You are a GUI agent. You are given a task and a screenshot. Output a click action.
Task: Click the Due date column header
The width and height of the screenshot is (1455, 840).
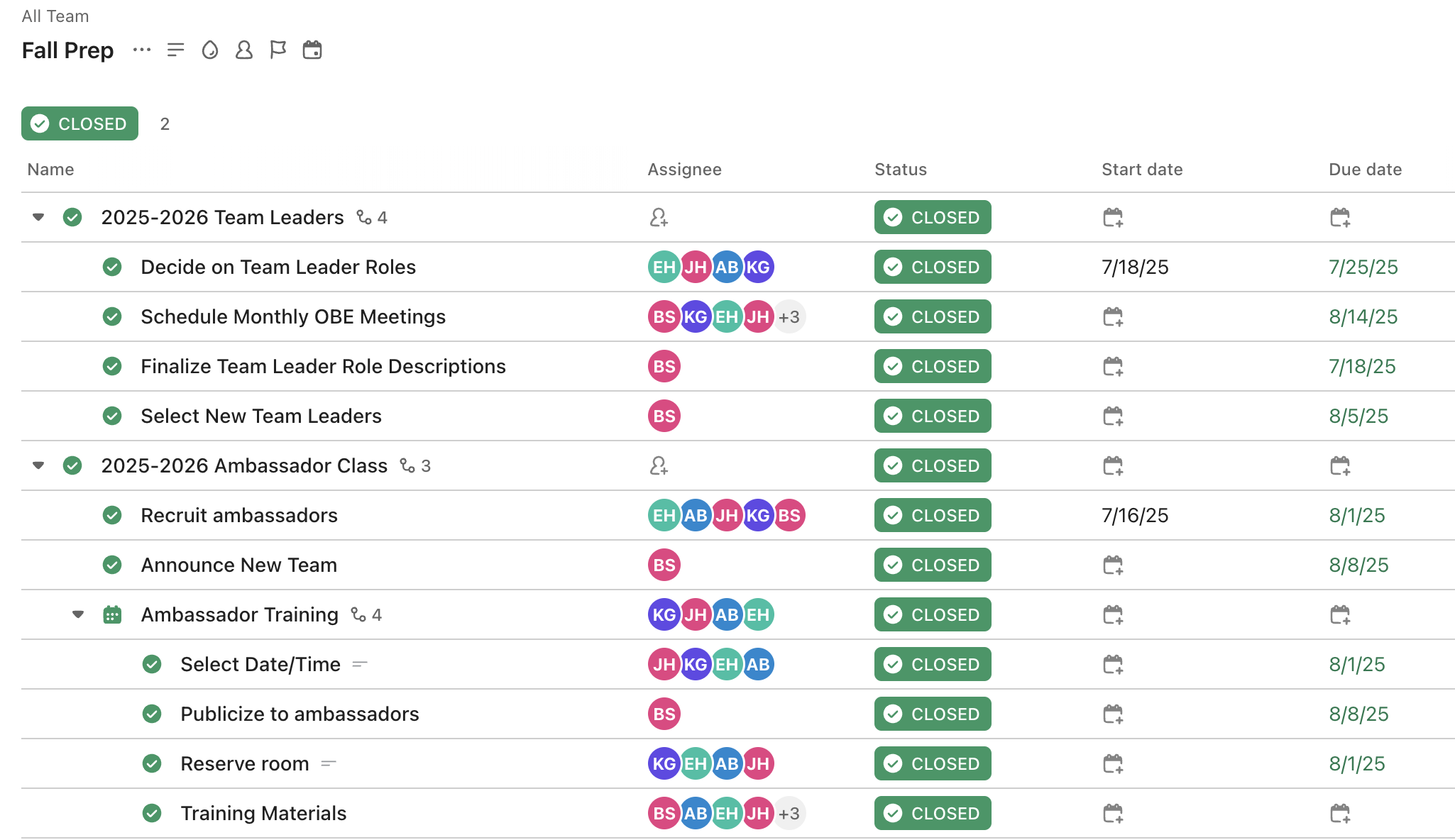pos(1365,170)
